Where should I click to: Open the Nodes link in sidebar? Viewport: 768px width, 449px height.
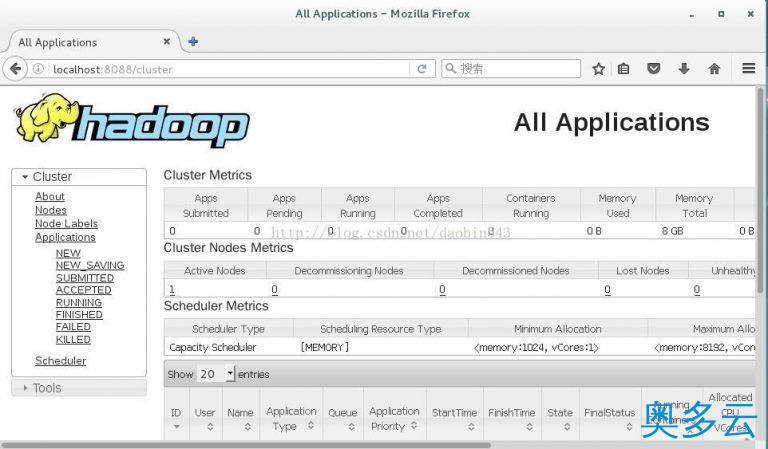pyautogui.click(x=51, y=210)
